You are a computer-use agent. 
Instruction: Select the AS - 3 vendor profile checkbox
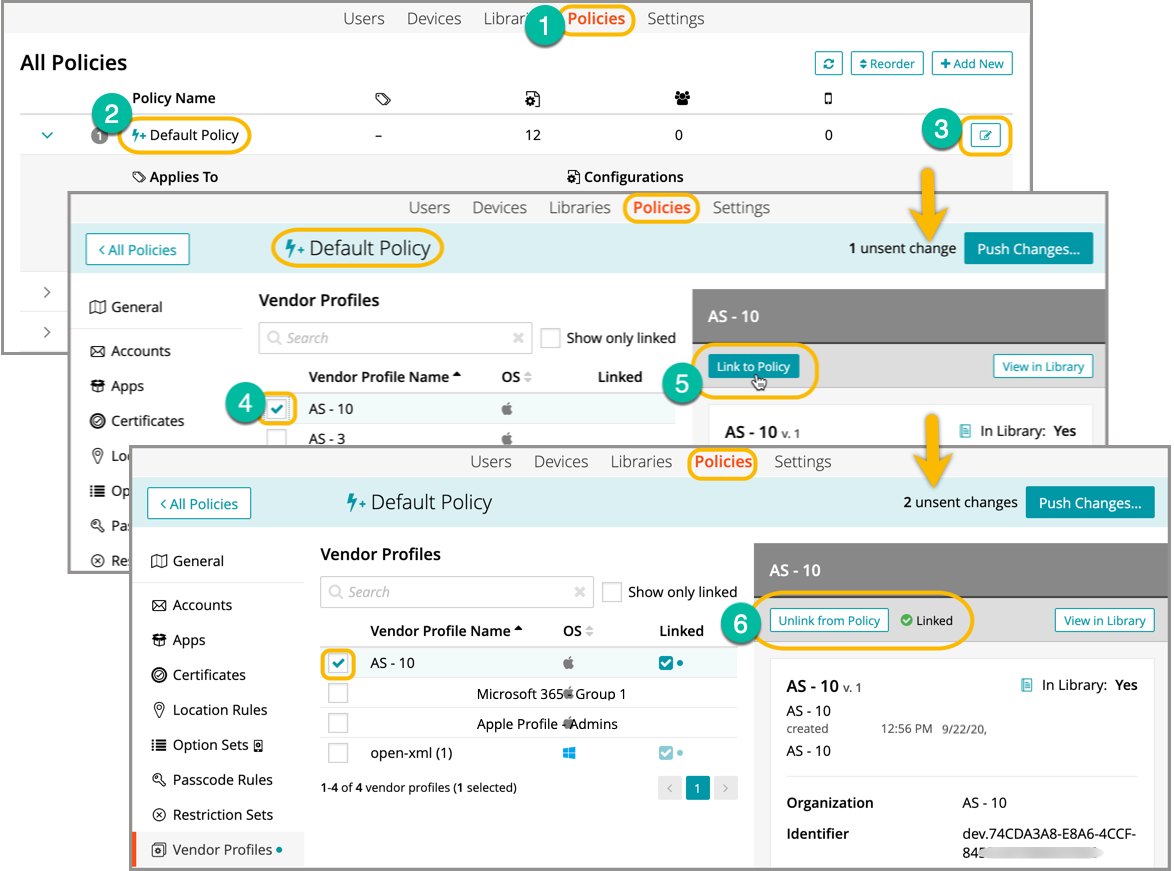coord(277,438)
